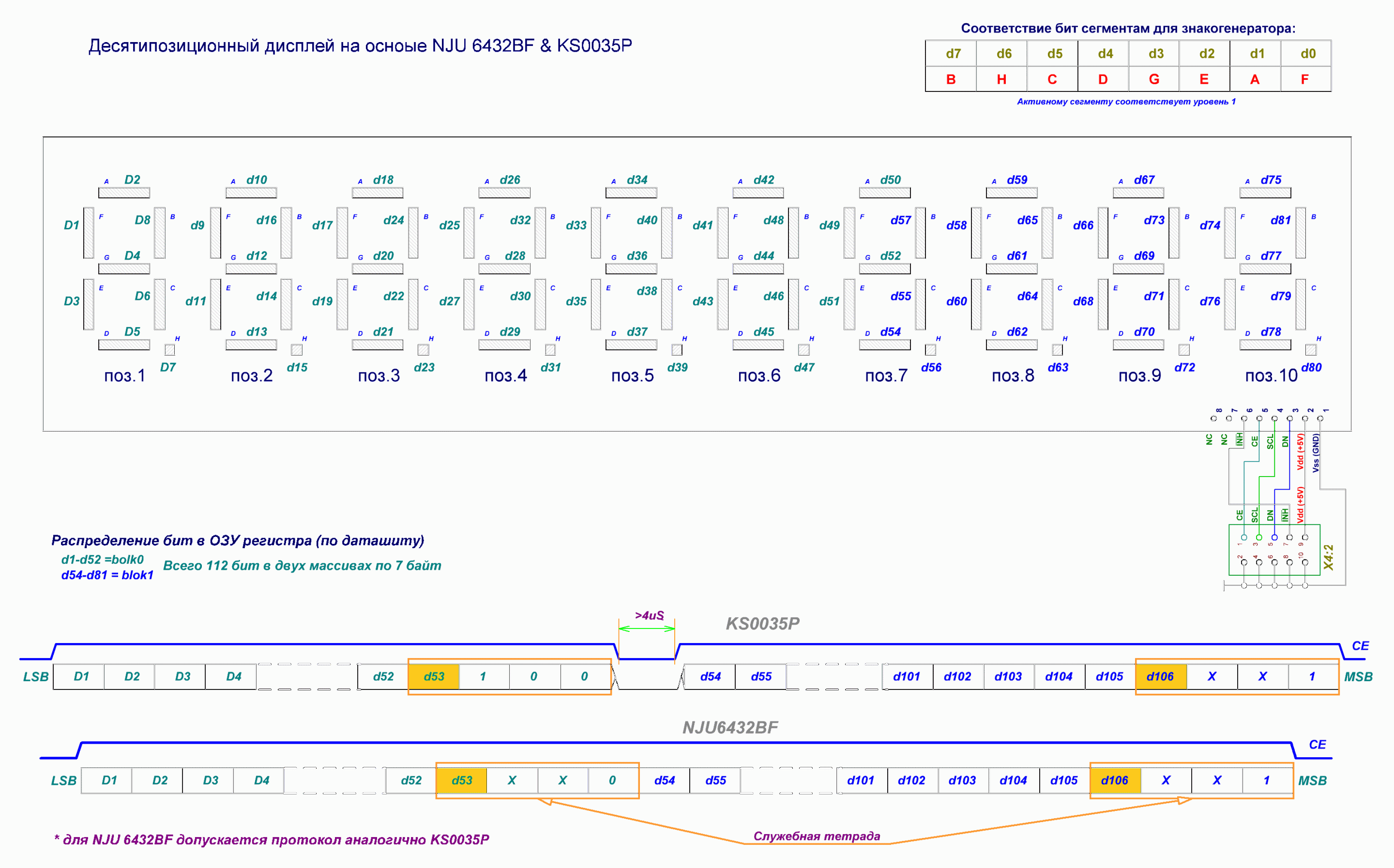Click the 'поз.8' position label
1394x868 pixels.
pos(1014,376)
